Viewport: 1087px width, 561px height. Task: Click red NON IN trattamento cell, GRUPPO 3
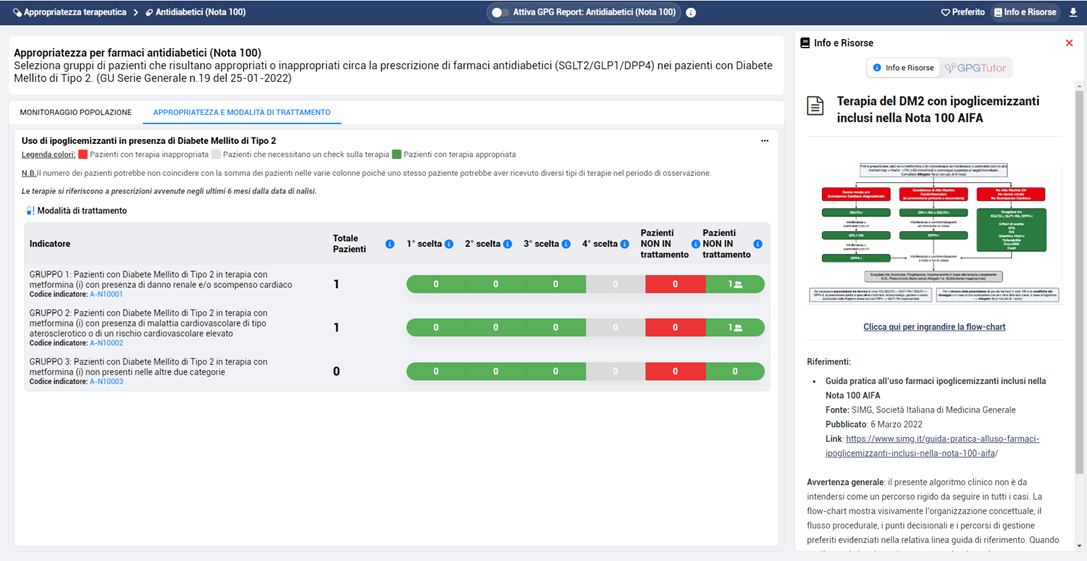tap(675, 371)
